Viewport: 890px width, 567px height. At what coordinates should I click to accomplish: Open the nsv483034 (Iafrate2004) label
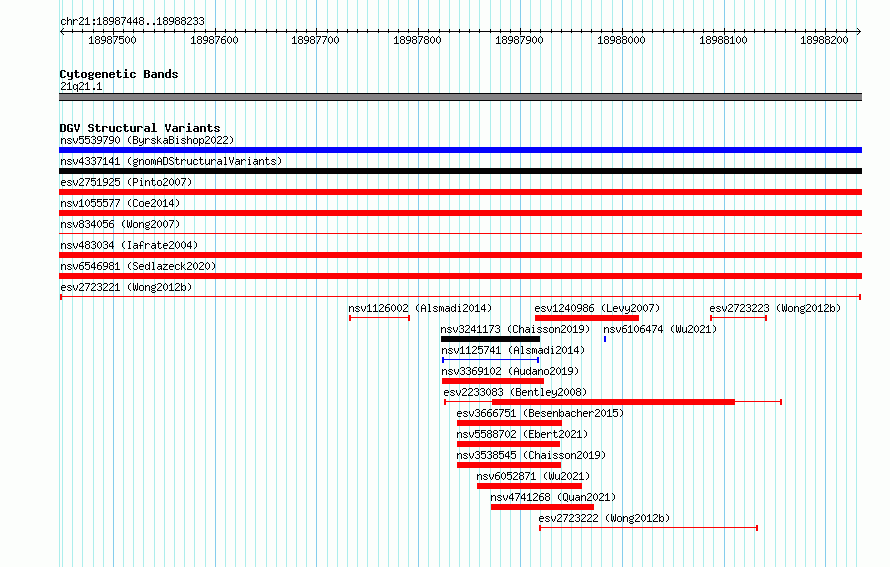129,245
